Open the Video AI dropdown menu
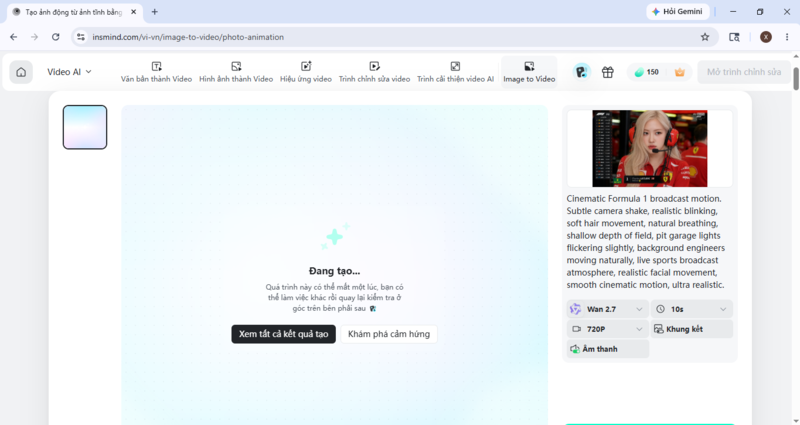The image size is (800, 425). pyautogui.click(x=69, y=72)
